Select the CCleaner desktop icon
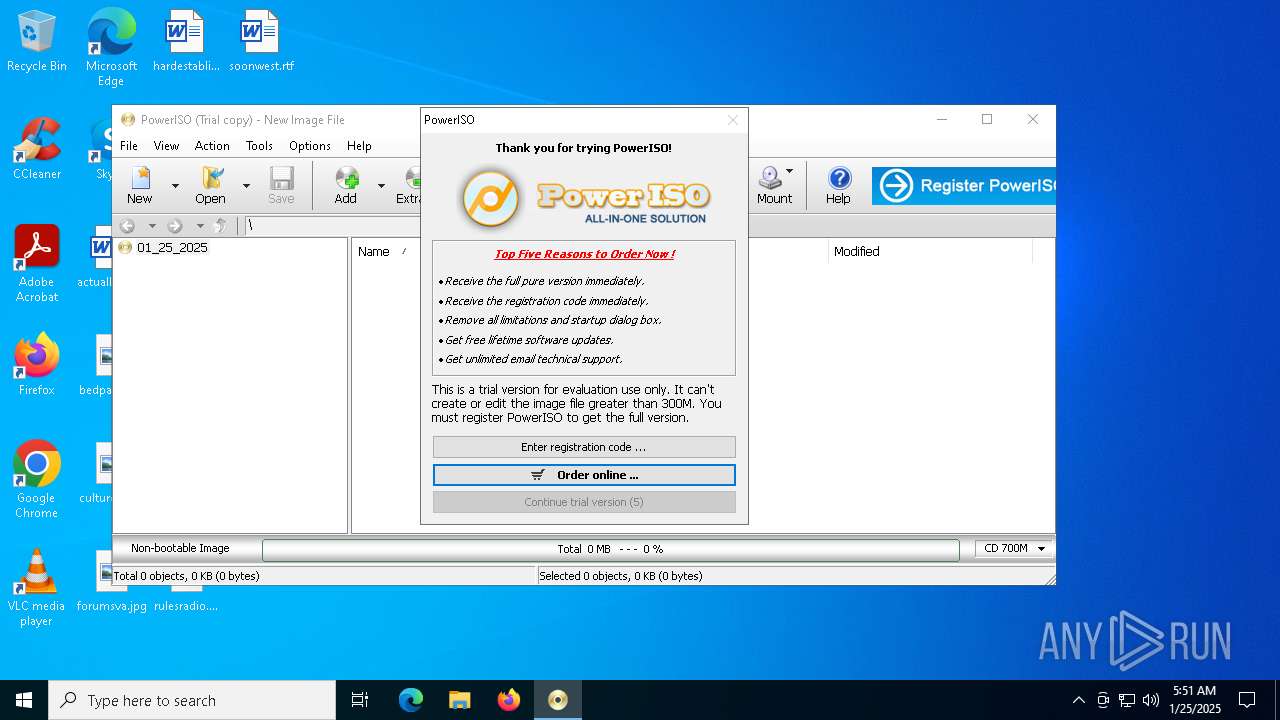Image resolution: width=1280 pixels, height=720 pixels. point(37,149)
